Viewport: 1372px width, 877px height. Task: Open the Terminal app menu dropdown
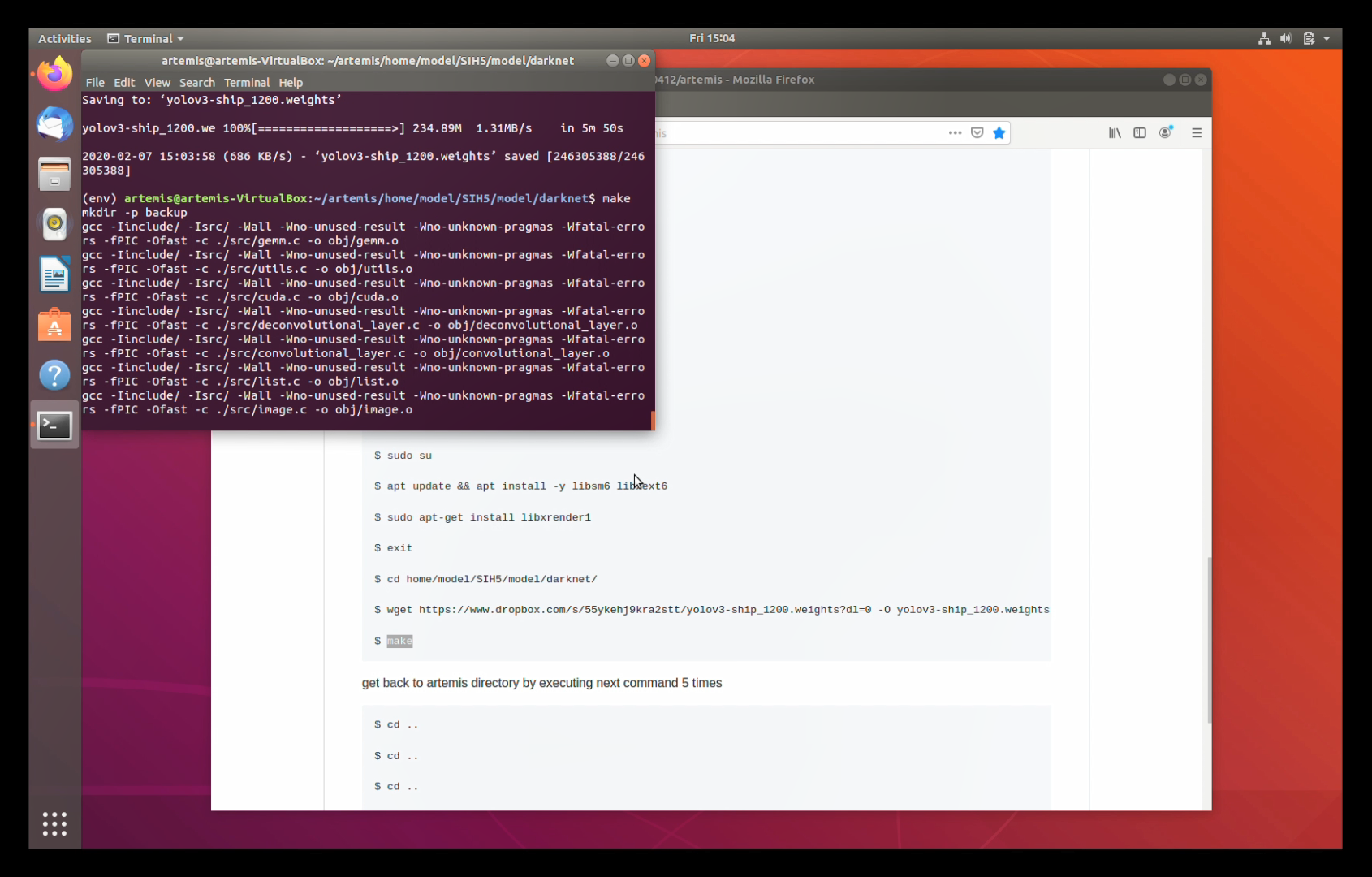point(146,38)
